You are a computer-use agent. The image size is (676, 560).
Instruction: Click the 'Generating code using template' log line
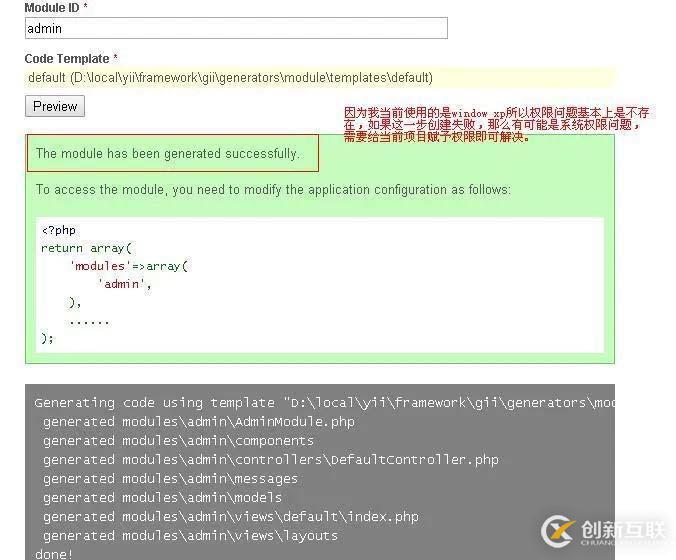(324, 403)
